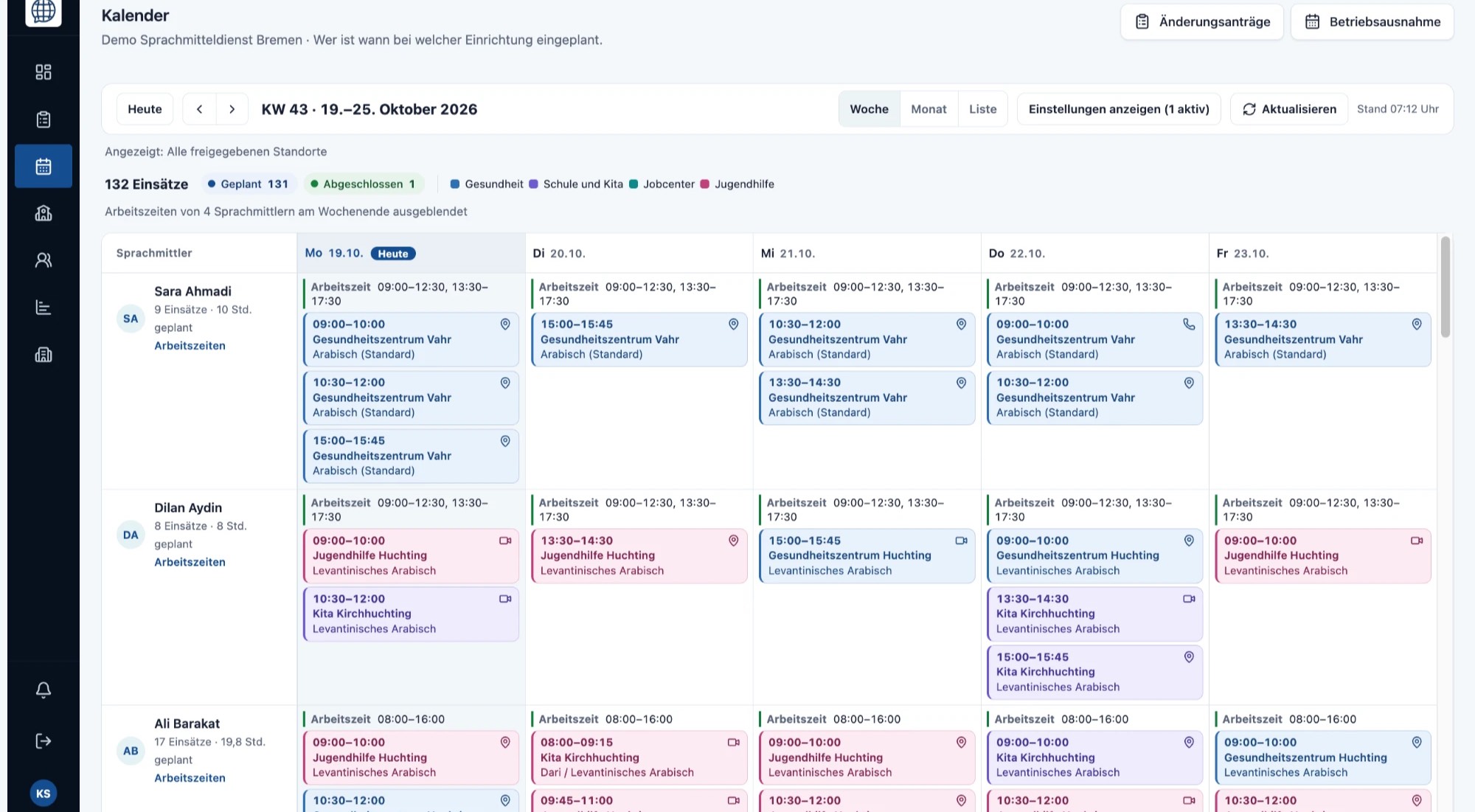Switch to Monat view

point(929,109)
